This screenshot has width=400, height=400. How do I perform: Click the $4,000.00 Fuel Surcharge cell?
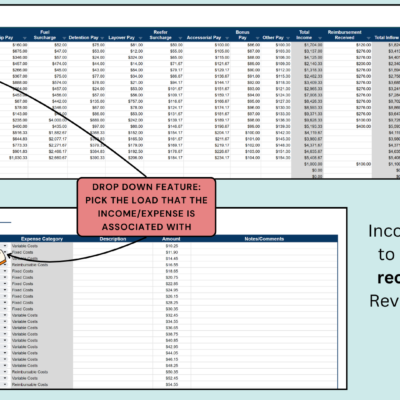(48, 120)
